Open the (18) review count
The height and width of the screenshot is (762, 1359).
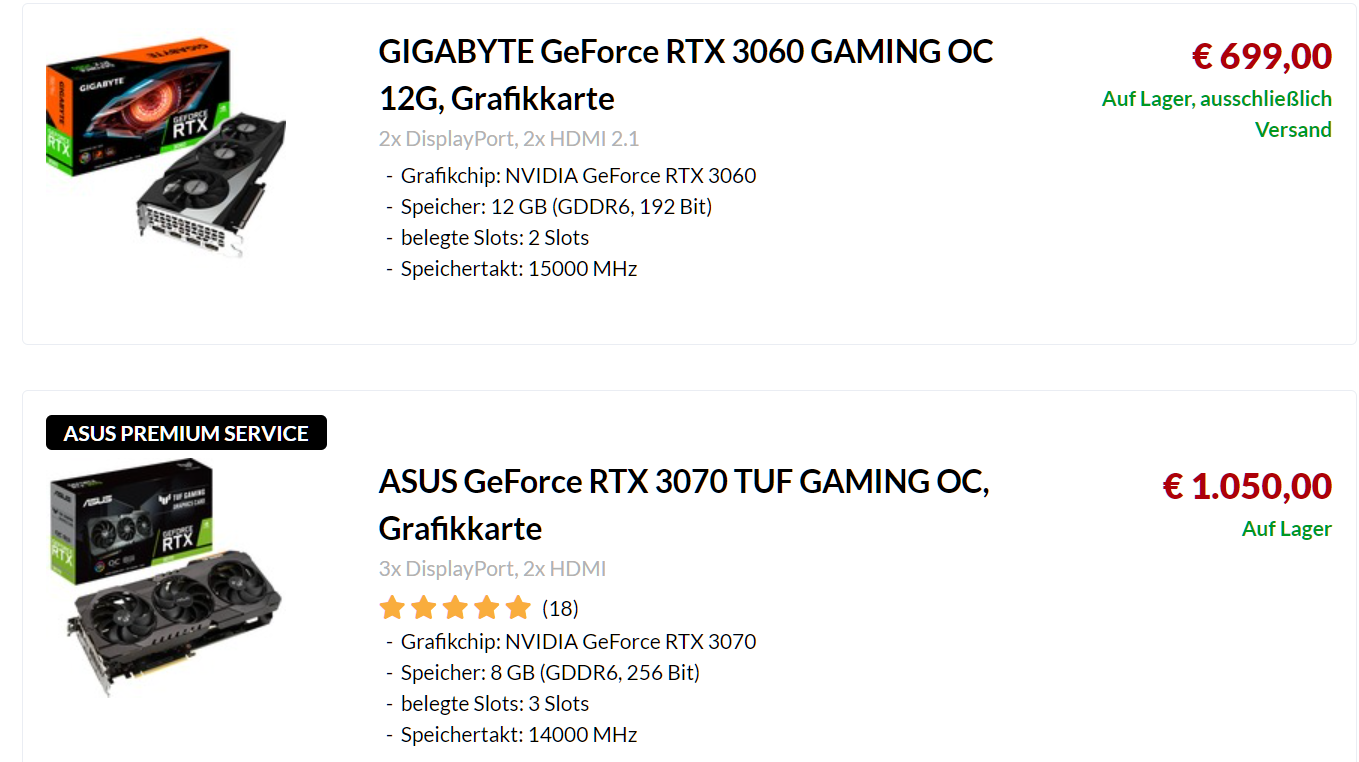tap(560, 609)
